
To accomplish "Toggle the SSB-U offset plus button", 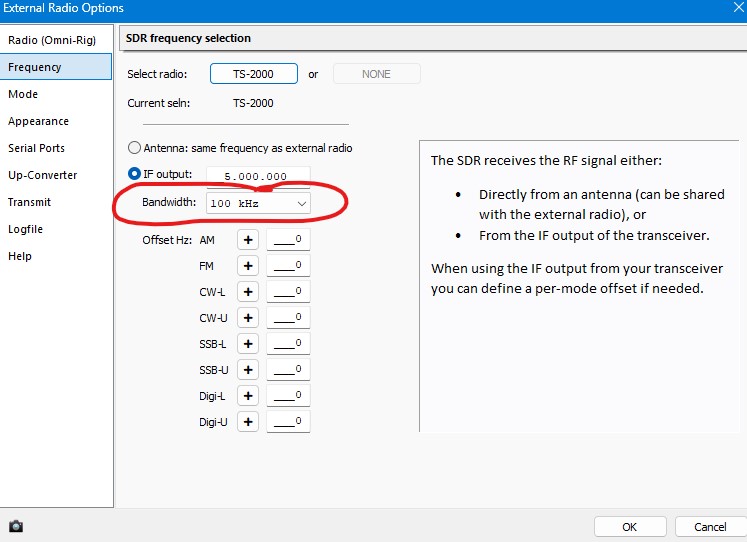I will coord(248,370).
